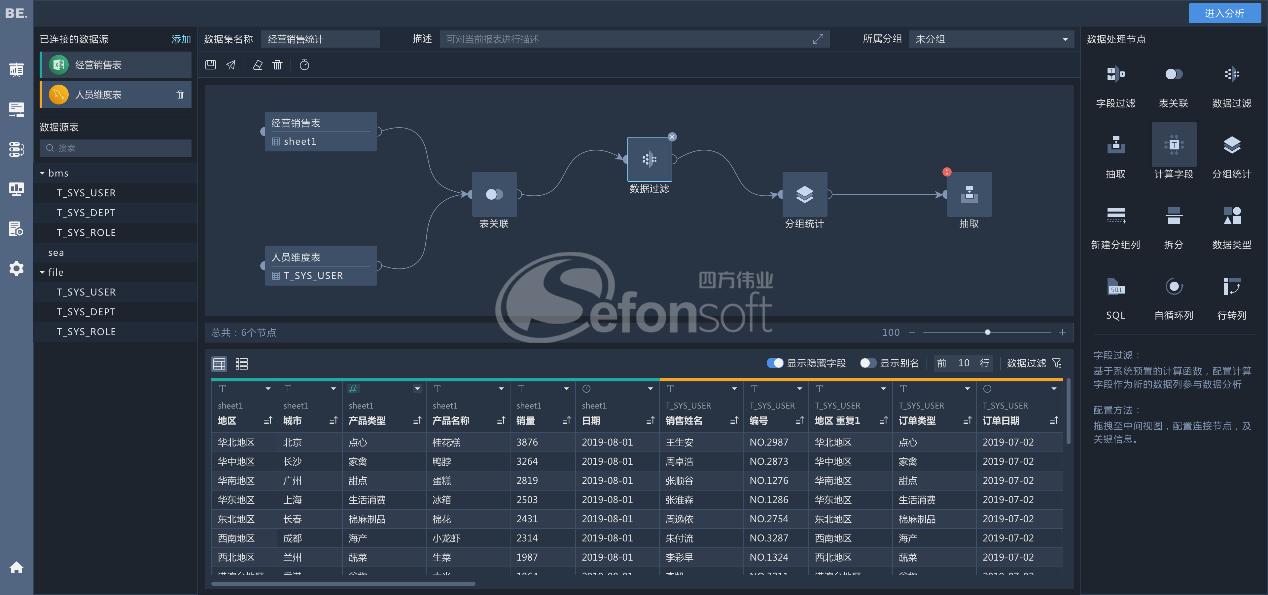Collapse the bms tree node
Screen dimensions: 1268x595
43,173
